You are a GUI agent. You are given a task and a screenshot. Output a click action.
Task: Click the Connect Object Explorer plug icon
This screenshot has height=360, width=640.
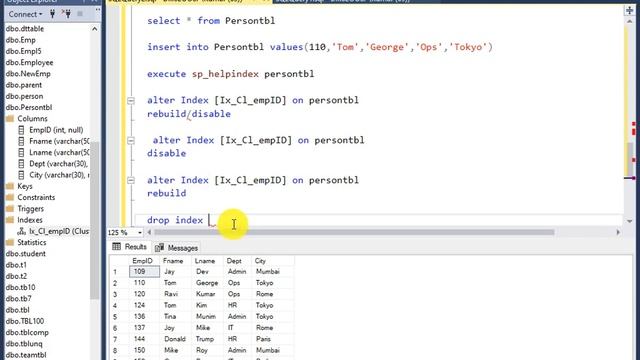click(x=52, y=14)
